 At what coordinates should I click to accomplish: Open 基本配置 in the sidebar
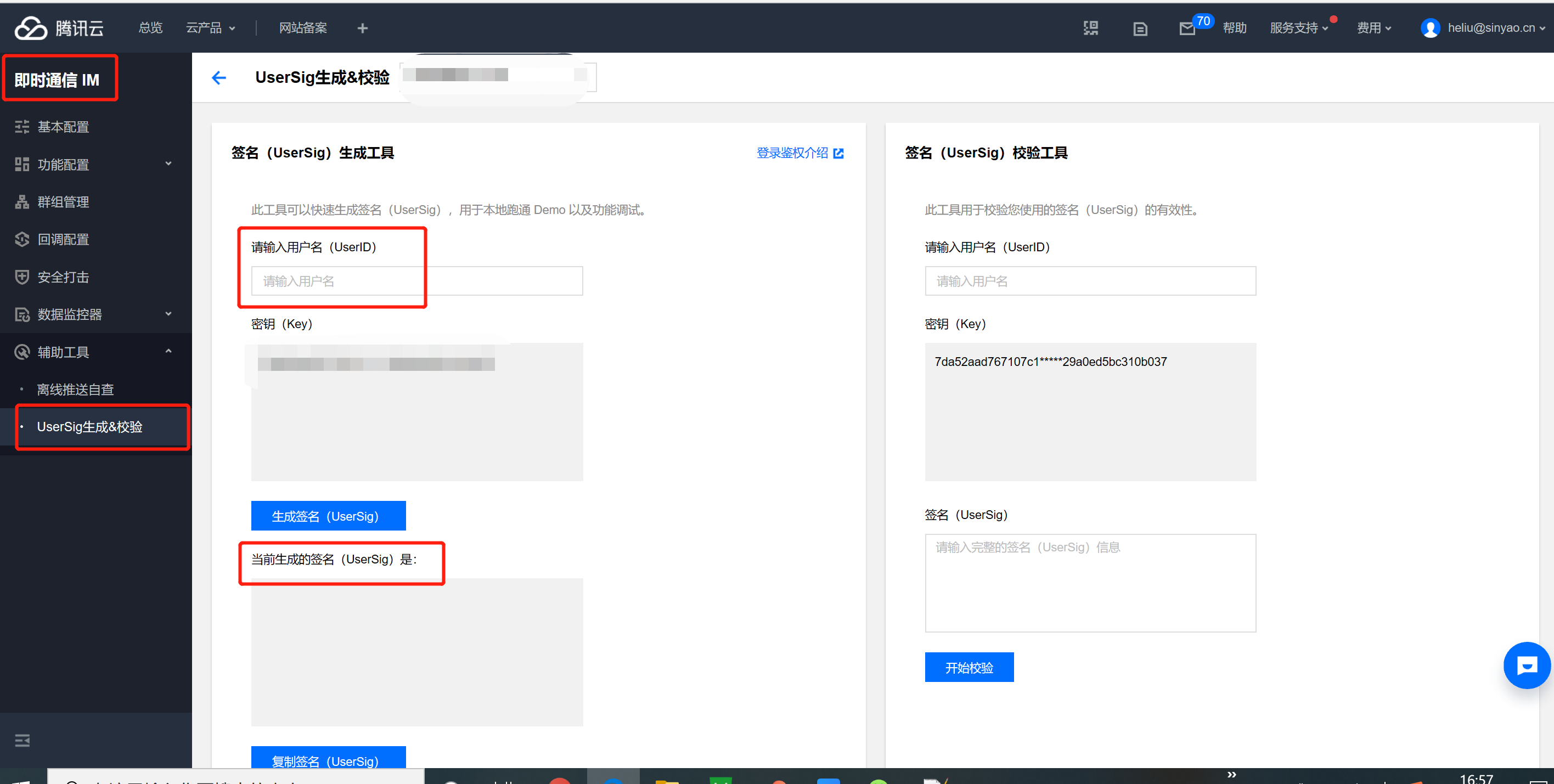pos(63,127)
